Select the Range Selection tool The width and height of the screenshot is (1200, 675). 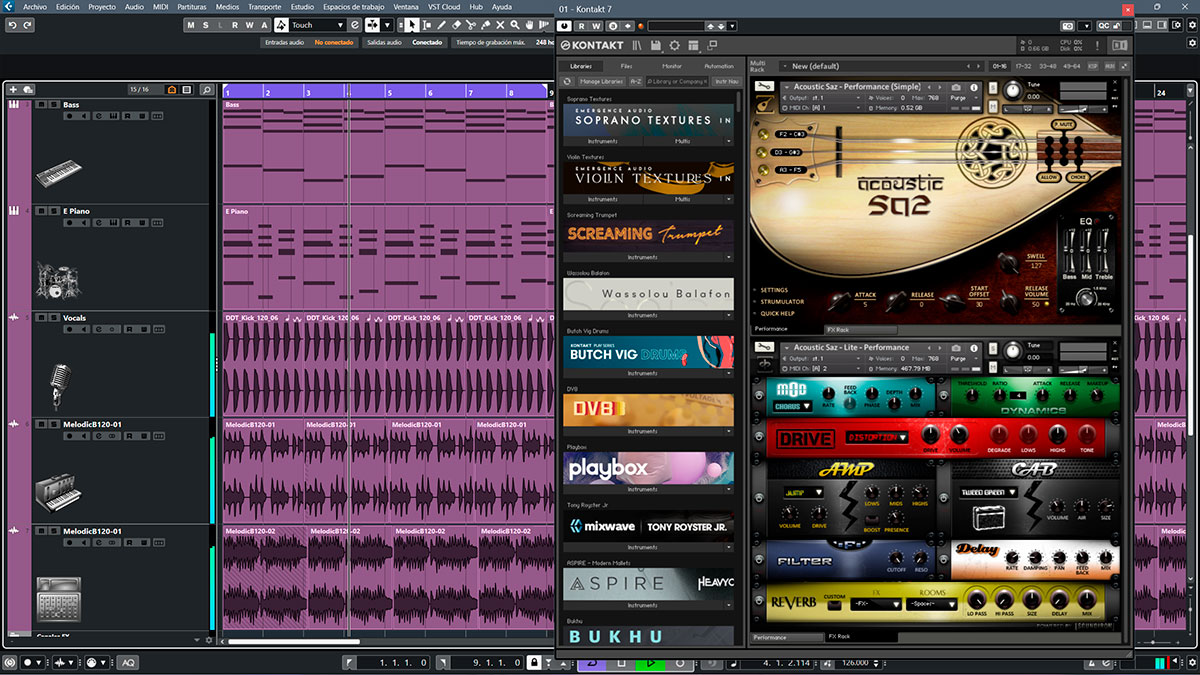(426, 25)
